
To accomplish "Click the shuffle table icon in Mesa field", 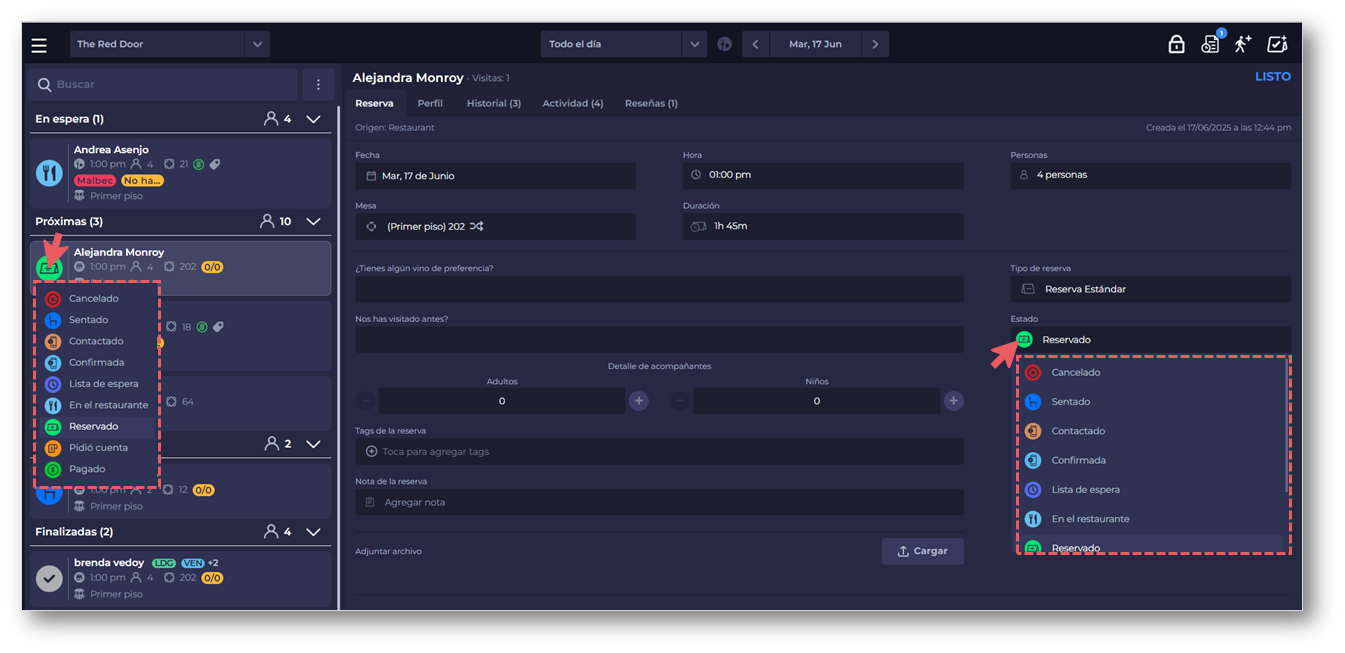I will coord(477,226).
